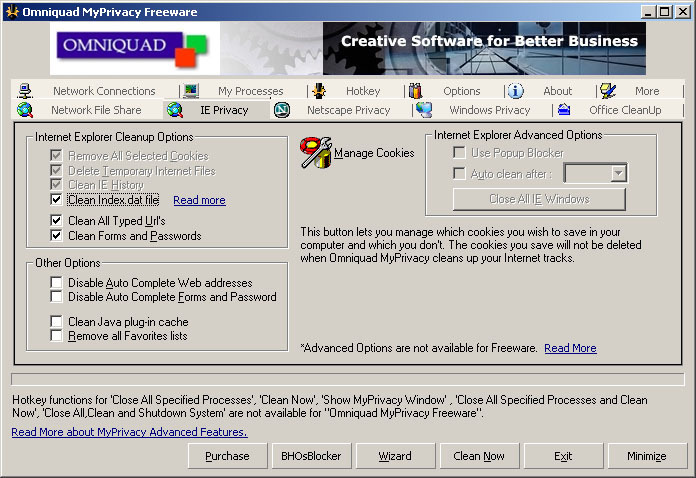Open the BHOsBlocker button
Screen dimensions: 696x478
(311, 456)
